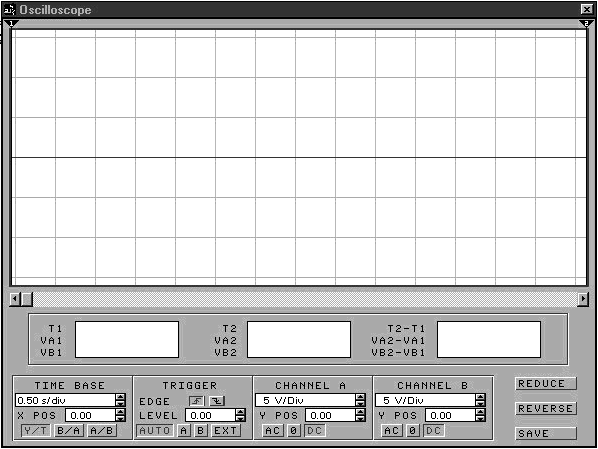This screenshot has width=598, height=449.
Task: Select the rising edge trigger icon
Action: click(x=197, y=401)
